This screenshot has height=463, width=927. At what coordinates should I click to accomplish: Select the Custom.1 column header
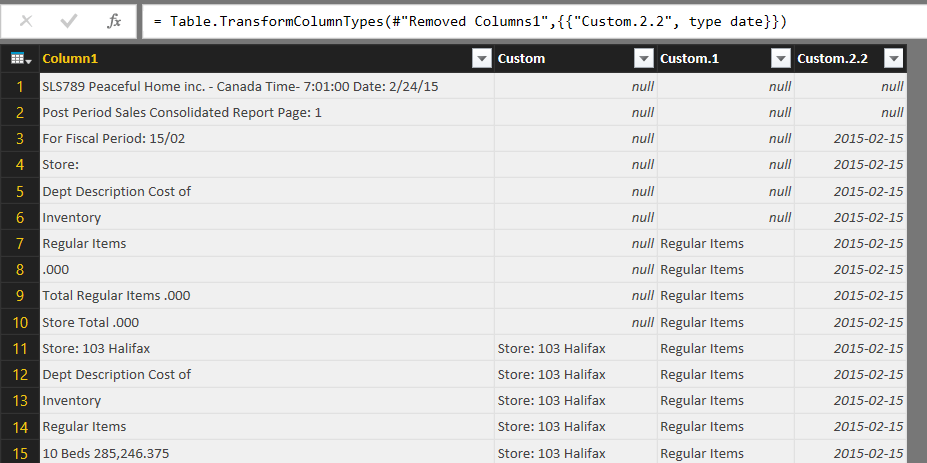point(710,59)
